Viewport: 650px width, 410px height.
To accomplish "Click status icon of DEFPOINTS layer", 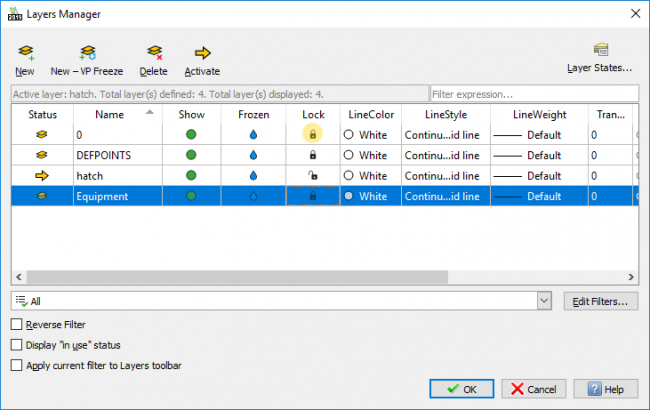I will point(42,155).
